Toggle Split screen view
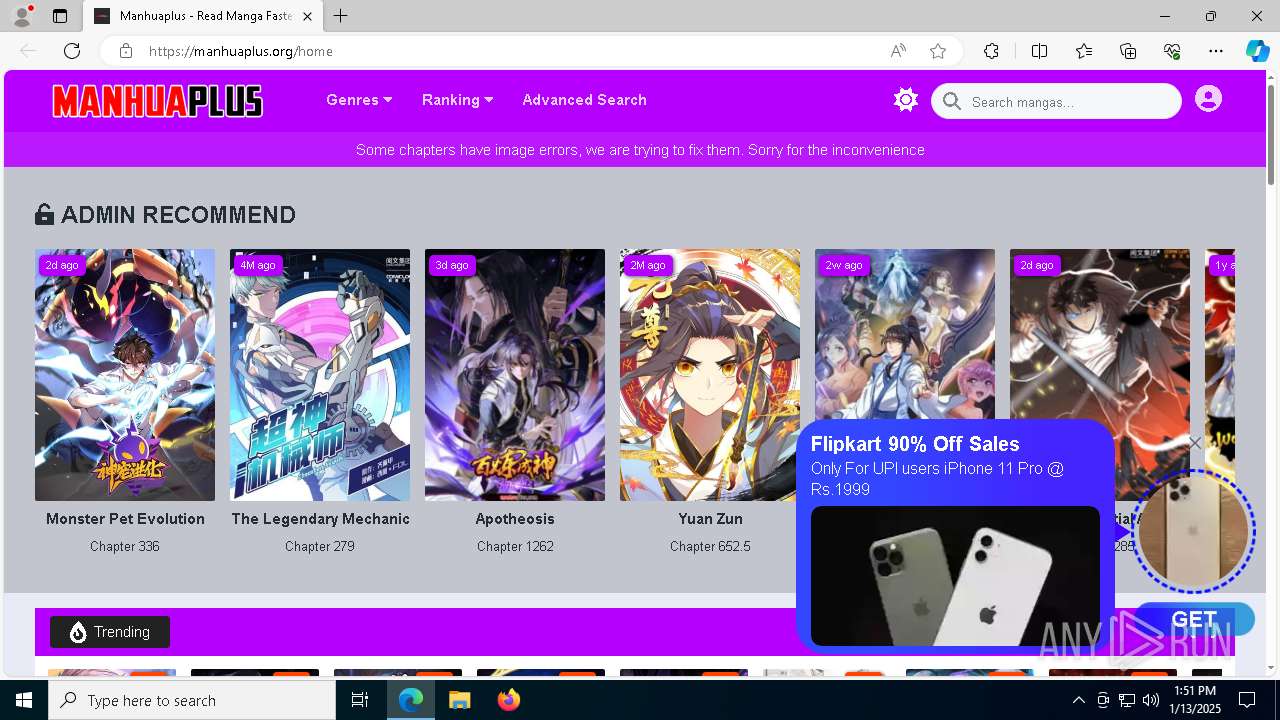The height and width of the screenshot is (720, 1280). point(1039,51)
